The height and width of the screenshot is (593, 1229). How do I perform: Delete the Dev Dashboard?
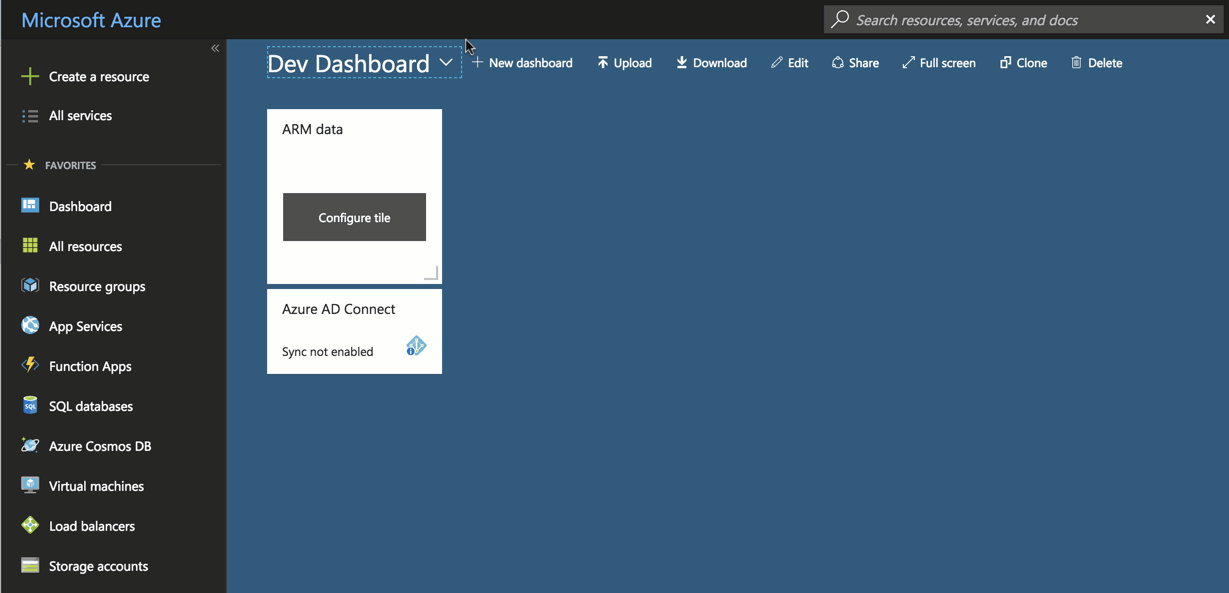pyautogui.click(x=1096, y=63)
